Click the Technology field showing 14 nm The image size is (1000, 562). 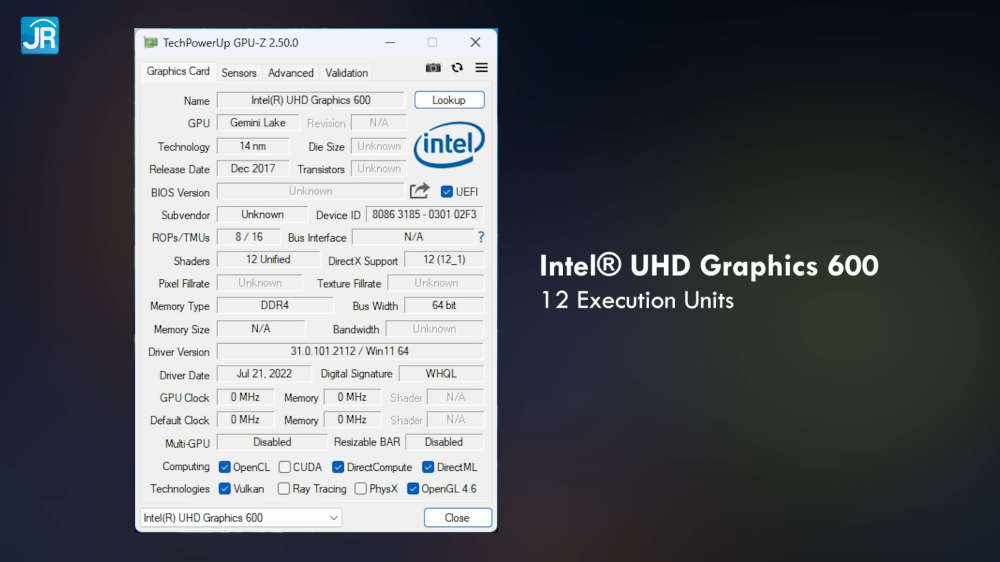[253, 146]
